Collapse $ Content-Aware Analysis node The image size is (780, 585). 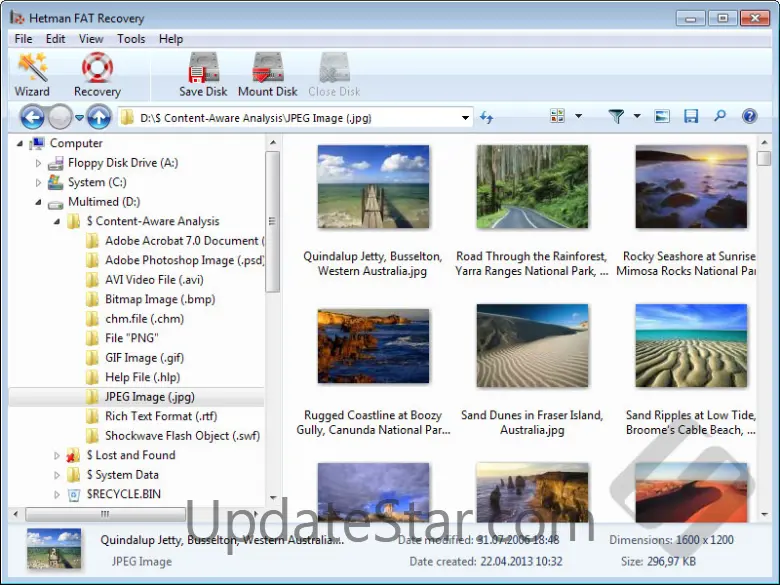[57, 222]
